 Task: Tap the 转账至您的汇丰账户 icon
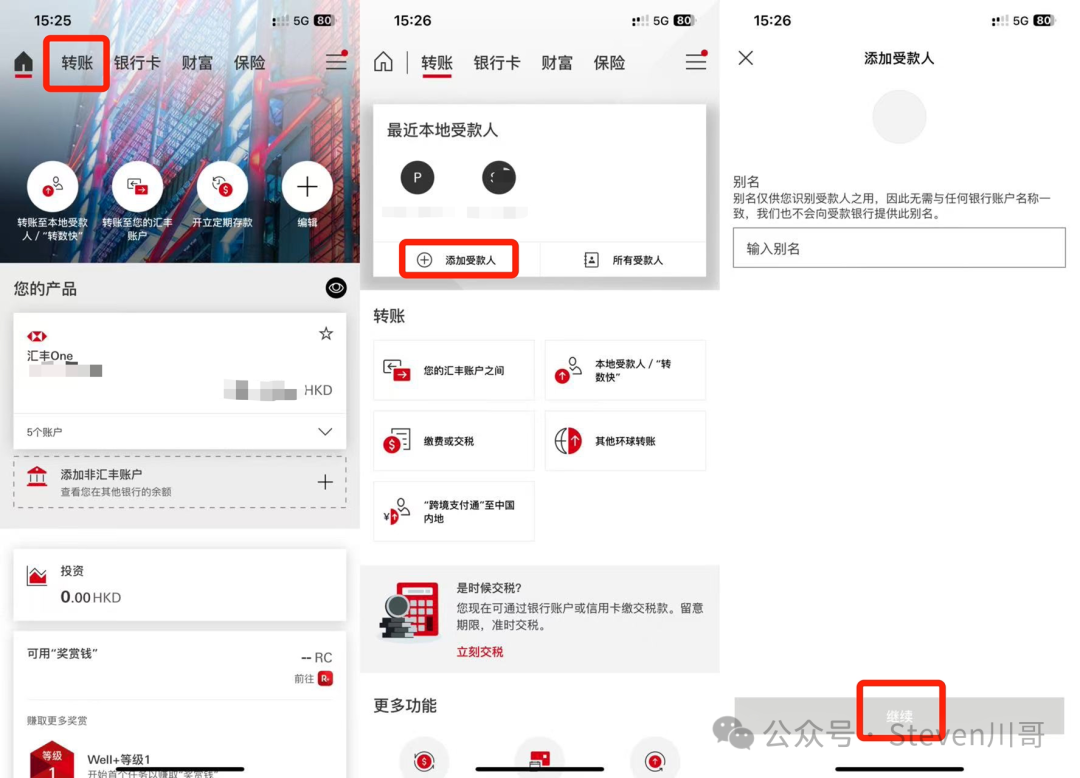click(138, 187)
